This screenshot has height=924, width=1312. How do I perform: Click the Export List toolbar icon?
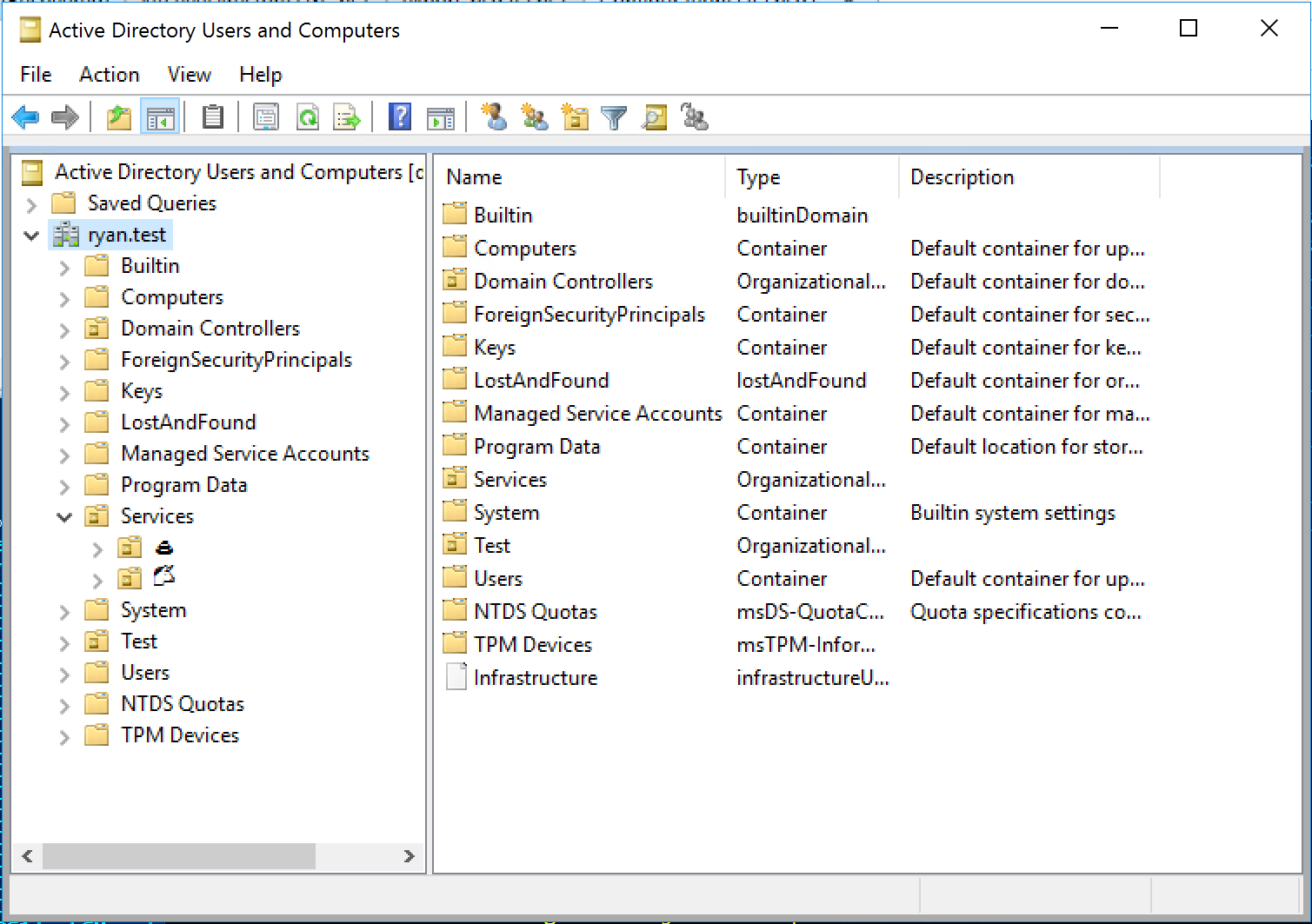(x=348, y=116)
